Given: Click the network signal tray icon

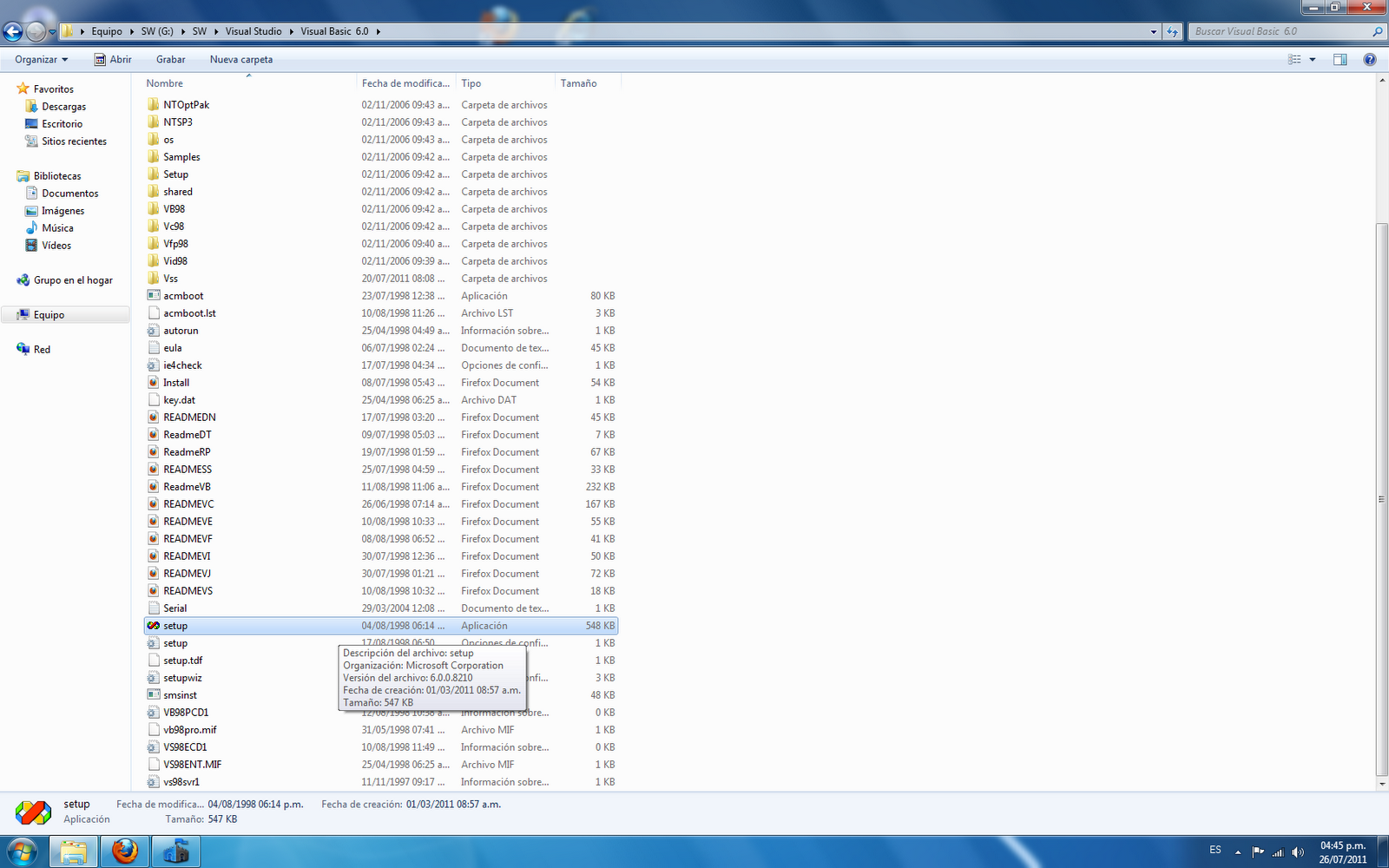Looking at the screenshot, I should [1278, 852].
